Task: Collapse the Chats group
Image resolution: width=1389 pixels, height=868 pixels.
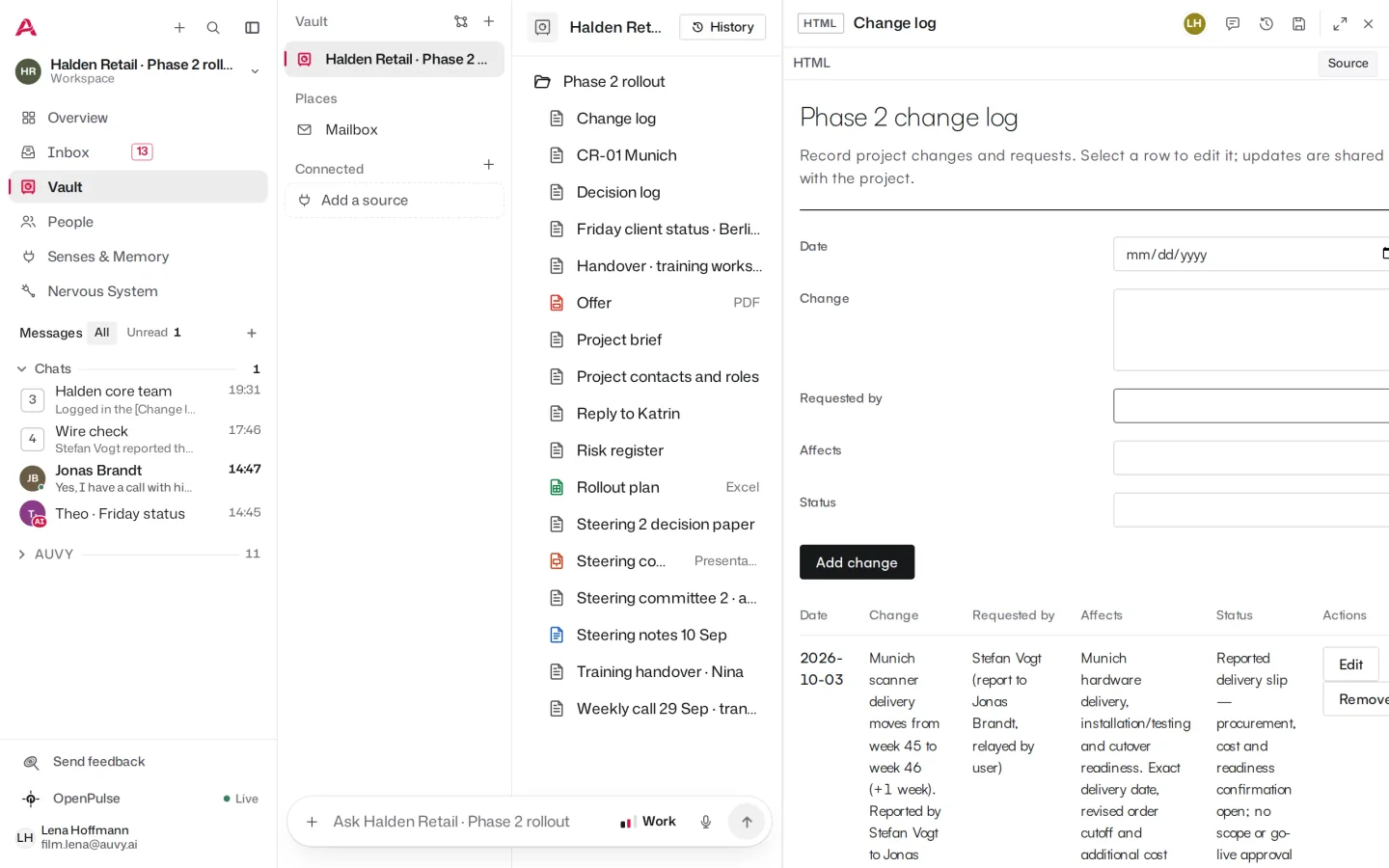Action: (22, 368)
